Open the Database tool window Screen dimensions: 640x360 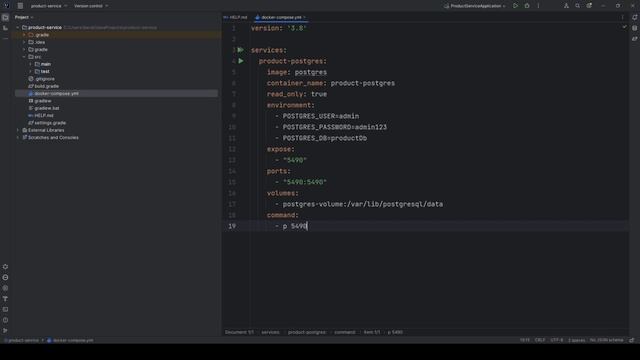click(x=635, y=28)
